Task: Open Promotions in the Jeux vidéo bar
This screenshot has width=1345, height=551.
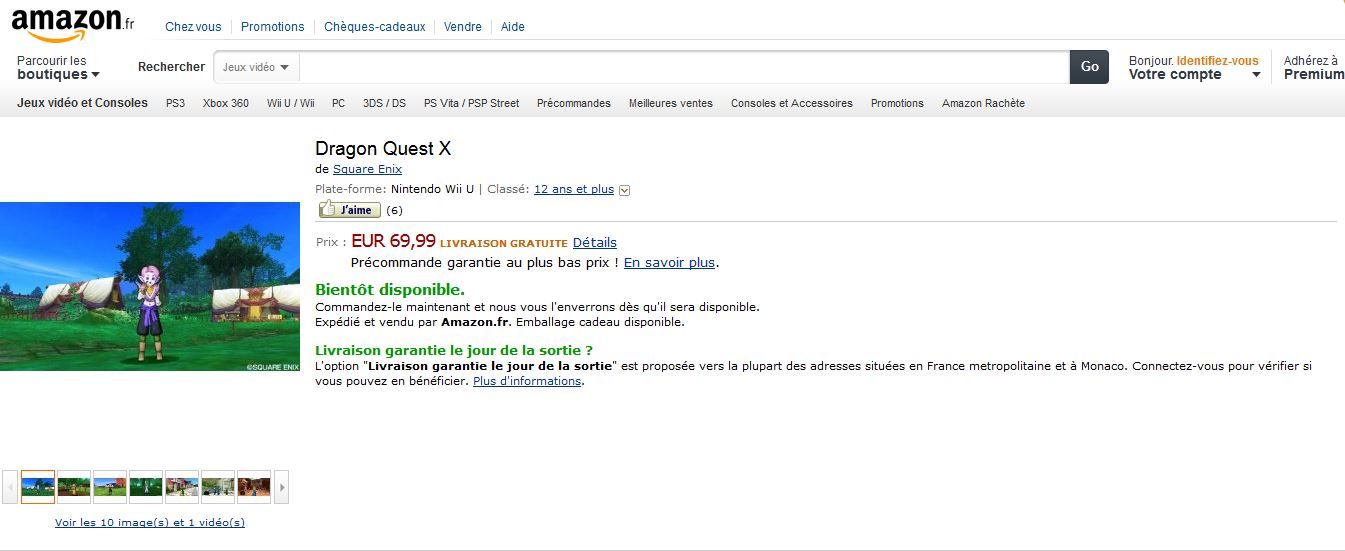Action: pos(897,103)
